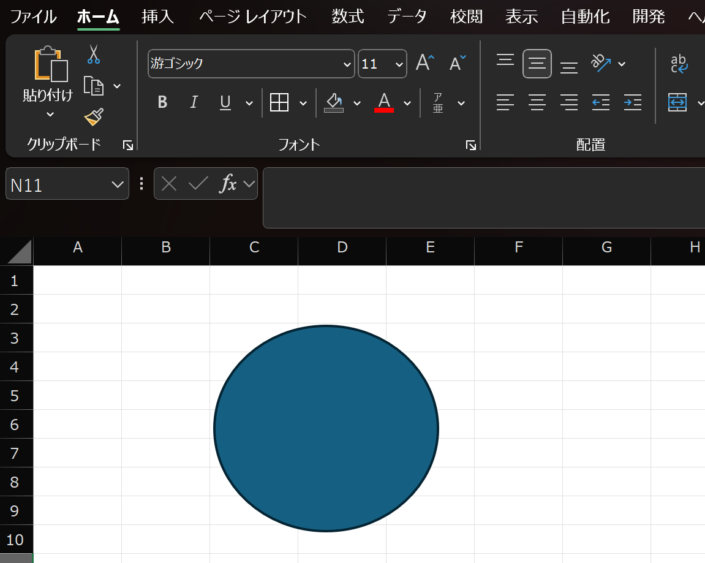Switch to the 挿入 tab
This screenshot has height=563, width=705.
[157, 17]
